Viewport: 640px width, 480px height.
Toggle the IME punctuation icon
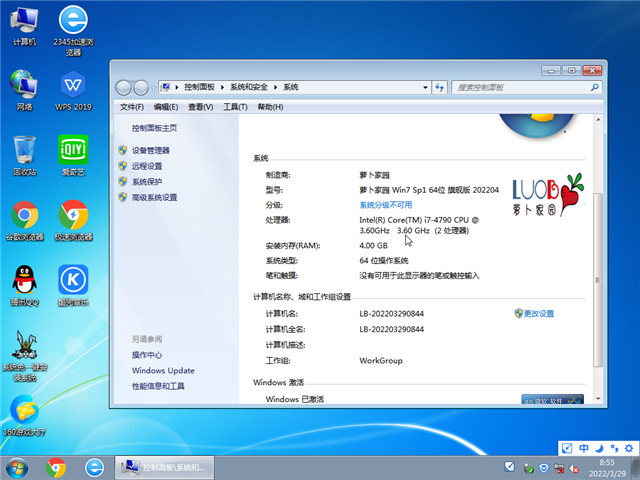614,448
